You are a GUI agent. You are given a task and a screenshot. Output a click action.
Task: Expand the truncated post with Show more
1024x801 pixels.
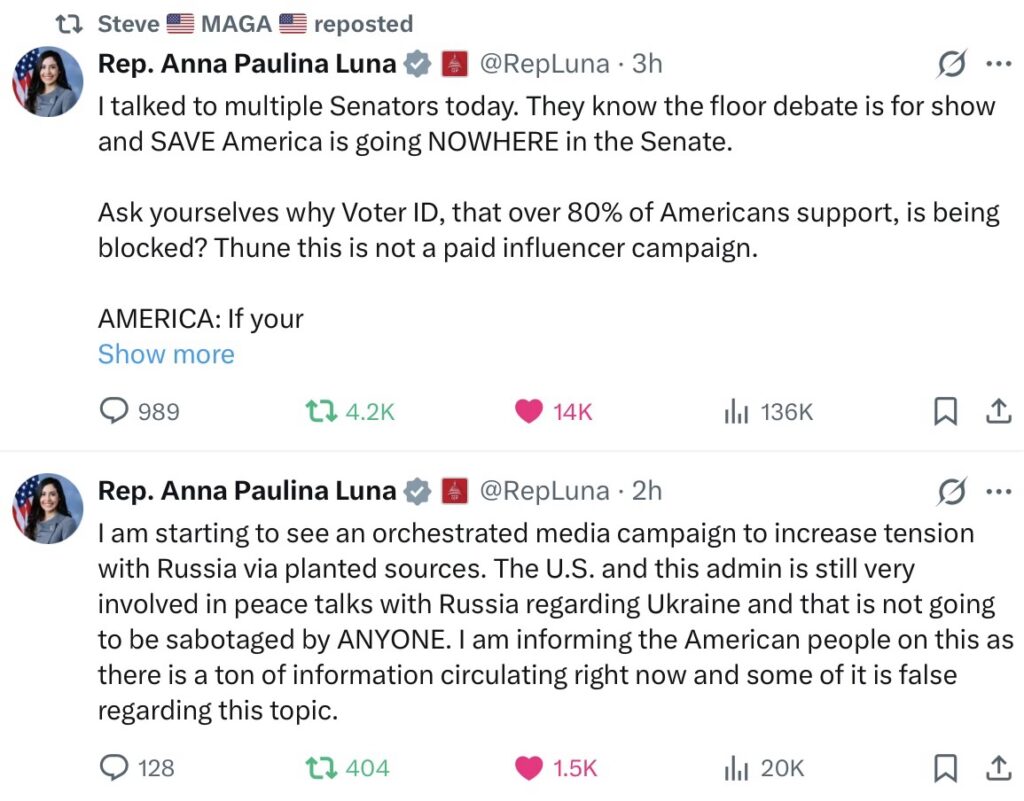click(x=166, y=354)
